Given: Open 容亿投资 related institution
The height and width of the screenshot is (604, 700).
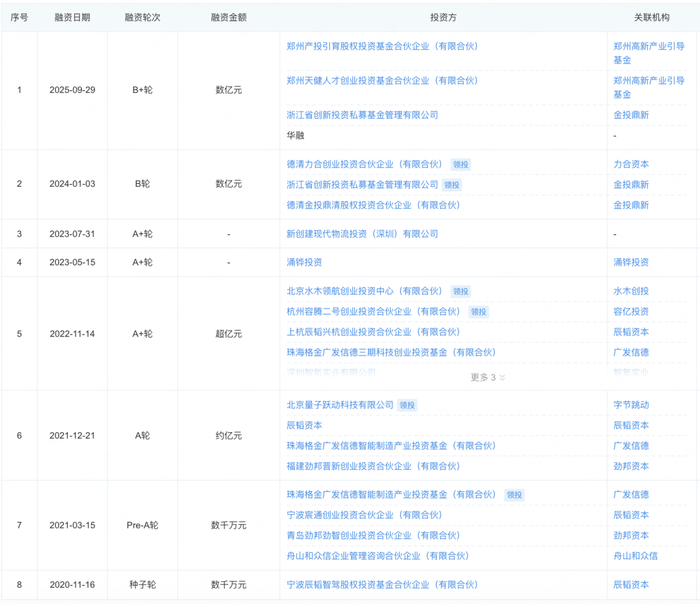Looking at the screenshot, I should pyautogui.click(x=631, y=312).
